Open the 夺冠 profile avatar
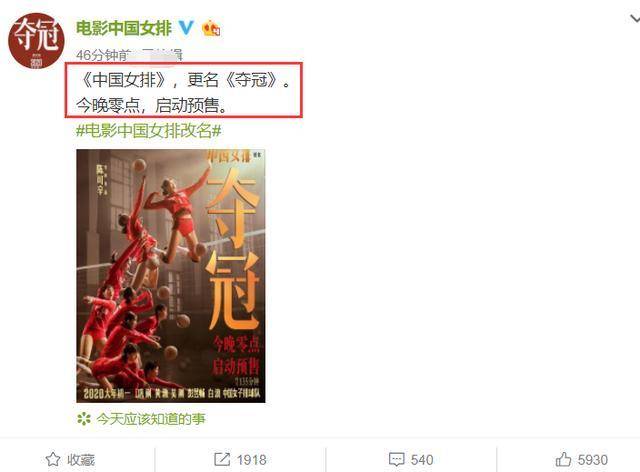 (x=36, y=41)
